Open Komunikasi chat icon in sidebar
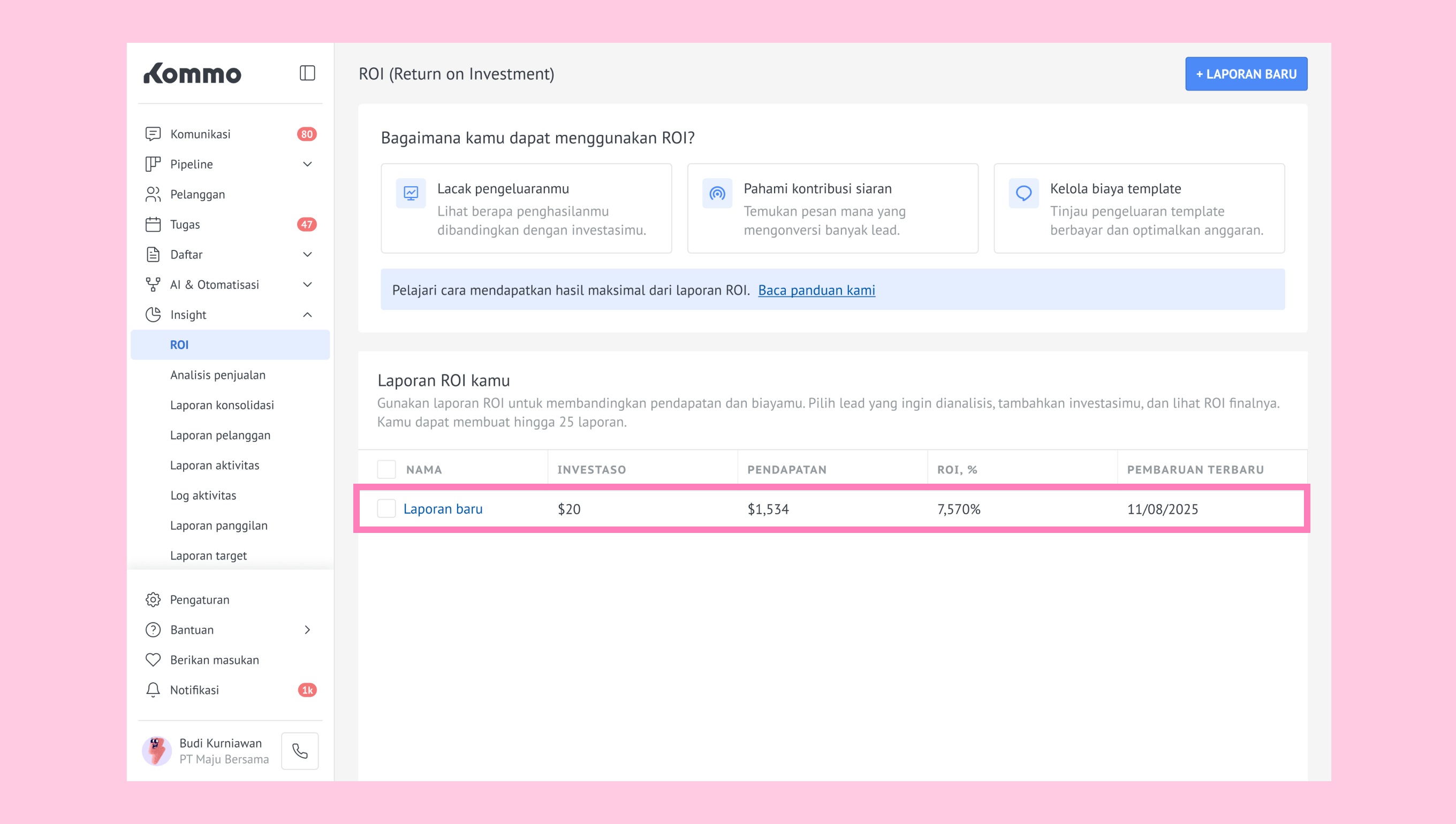1456x824 pixels. (153, 134)
